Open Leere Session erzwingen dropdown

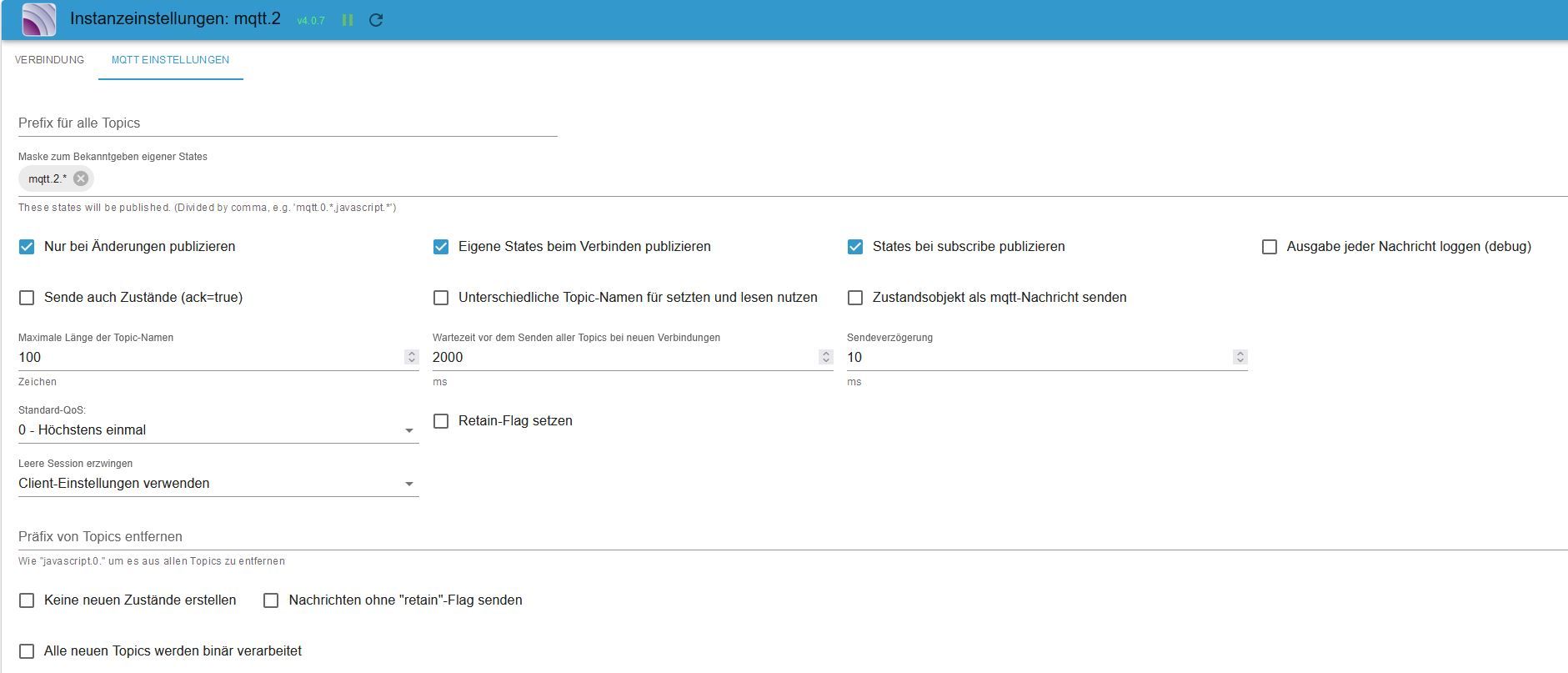point(218,484)
